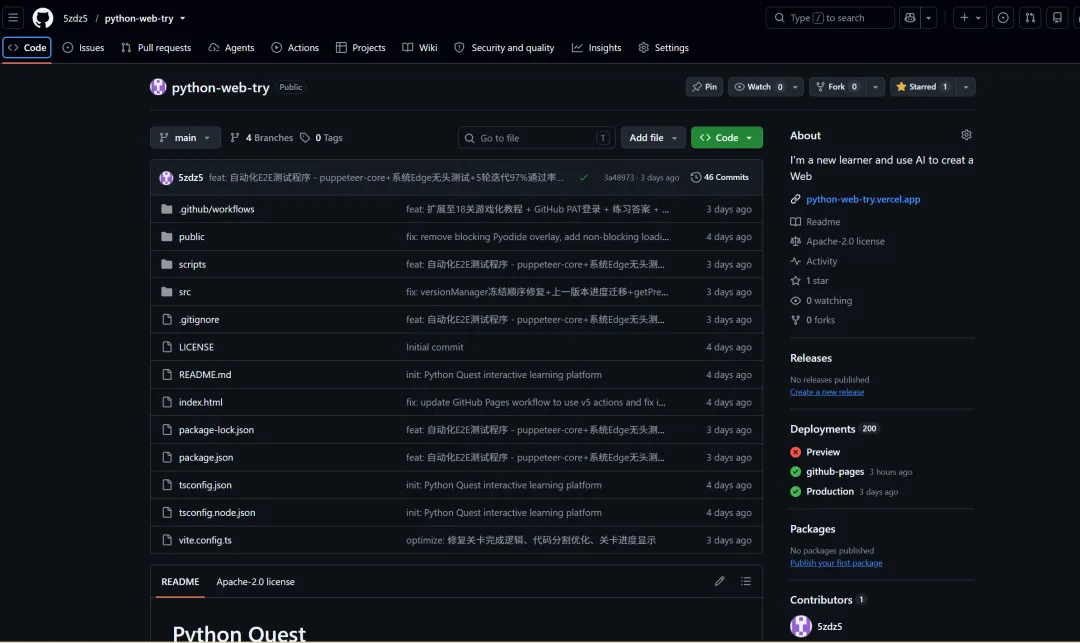
Task: Click the Type / to search box
Action: 830,18
